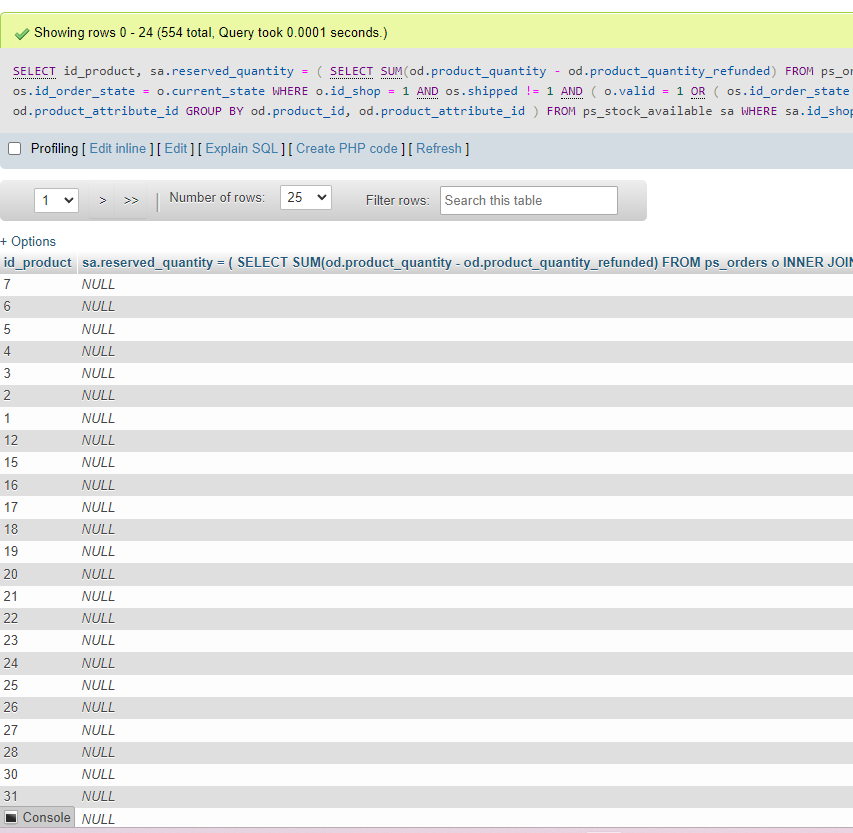Go to next page of results
The width and height of the screenshot is (853, 833).
click(102, 200)
